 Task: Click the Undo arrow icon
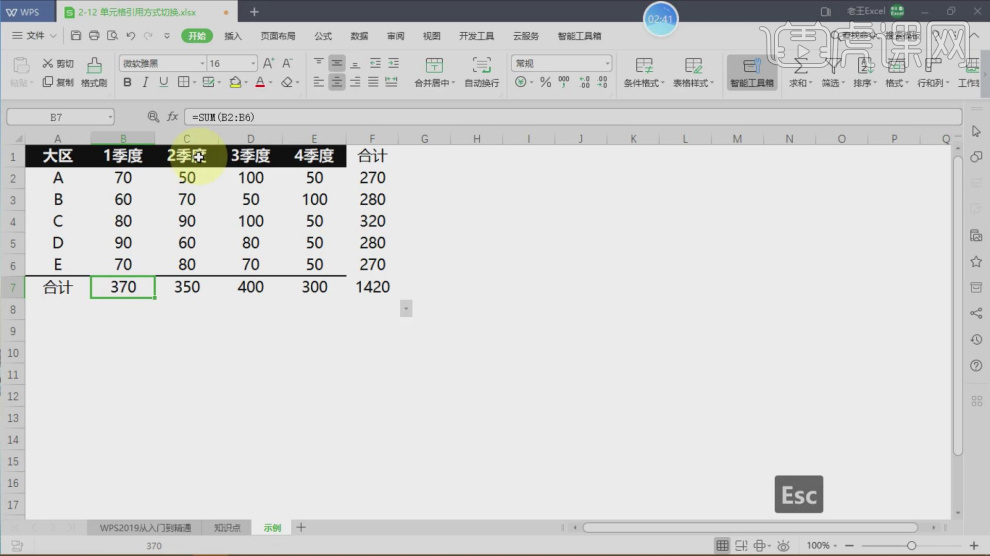(131, 36)
